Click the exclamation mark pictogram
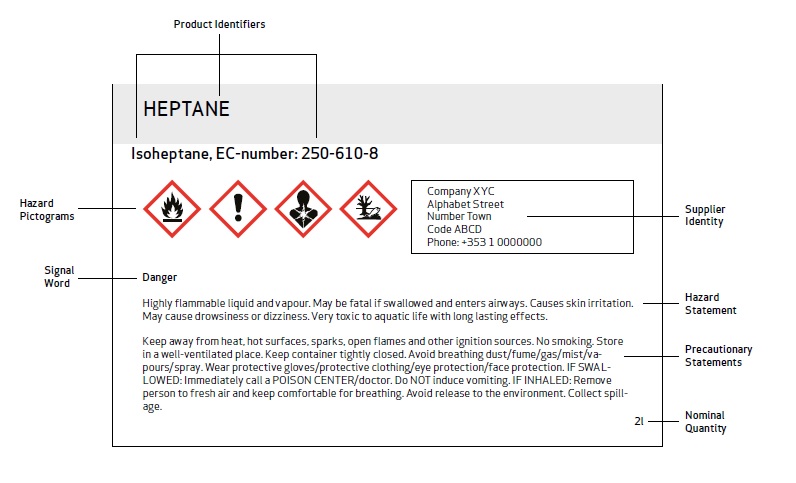Viewport: 796px width, 483px height. pos(238,209)
